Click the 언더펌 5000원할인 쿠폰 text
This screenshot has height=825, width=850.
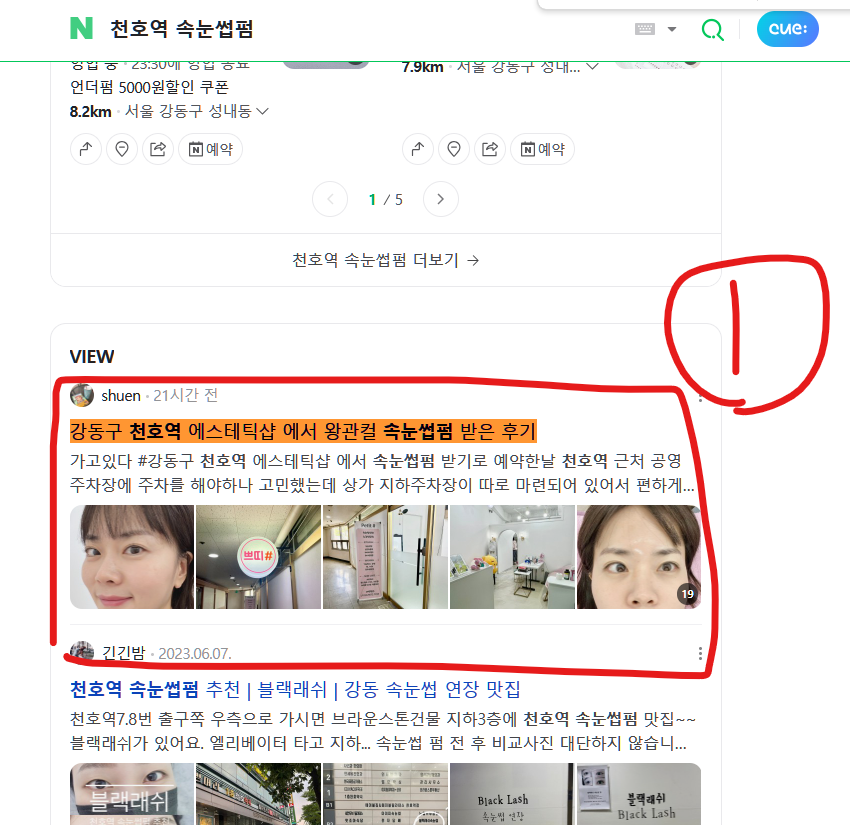pos(149,87)
